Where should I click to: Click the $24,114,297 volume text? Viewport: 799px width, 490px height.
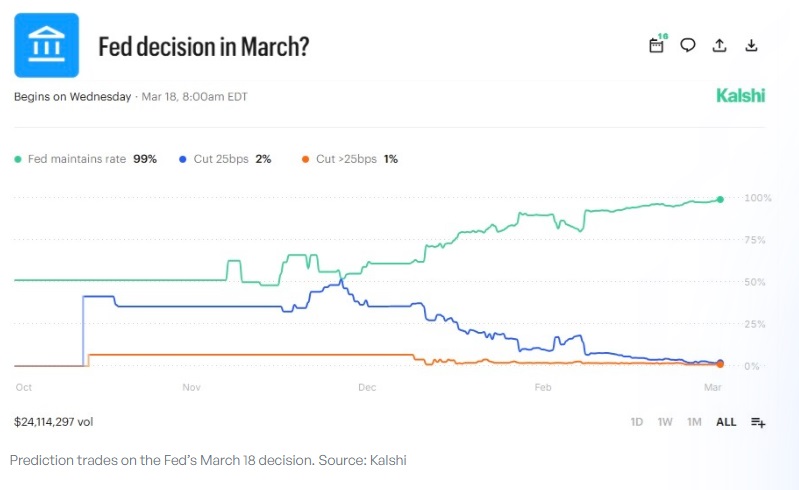click(54, 422)
